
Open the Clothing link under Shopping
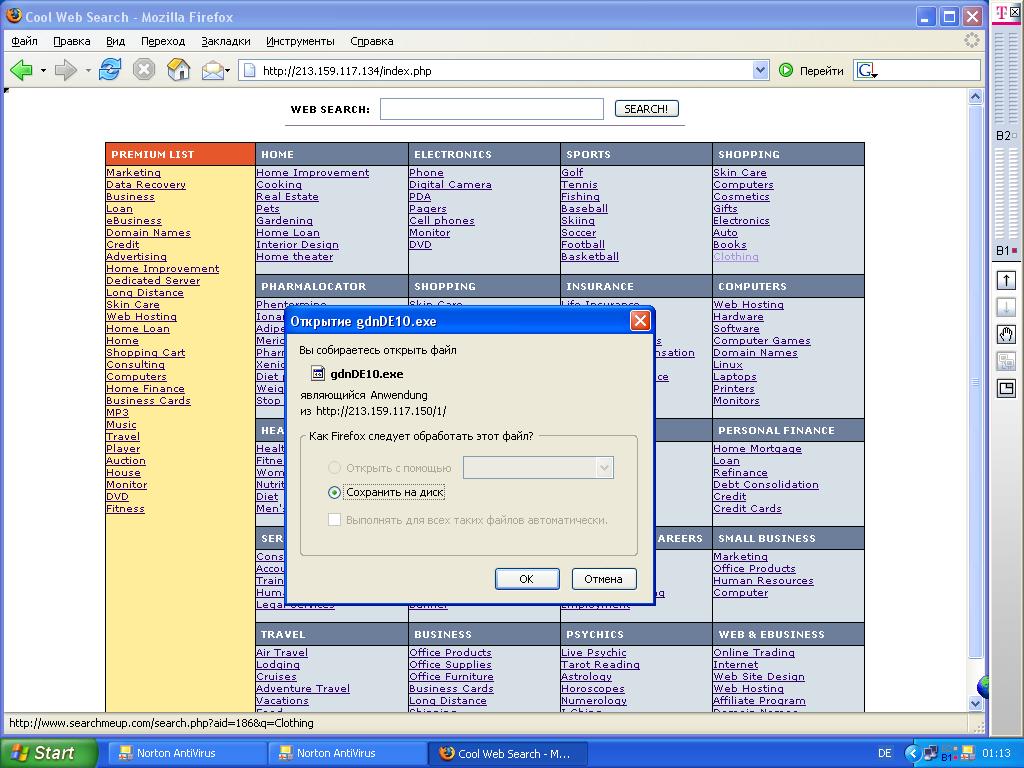(x=735, y=257)
